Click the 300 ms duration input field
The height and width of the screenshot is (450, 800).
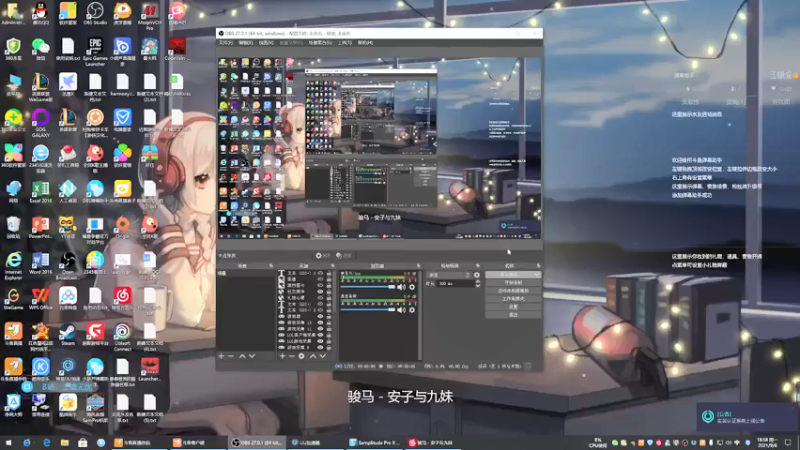click(455, 284)
